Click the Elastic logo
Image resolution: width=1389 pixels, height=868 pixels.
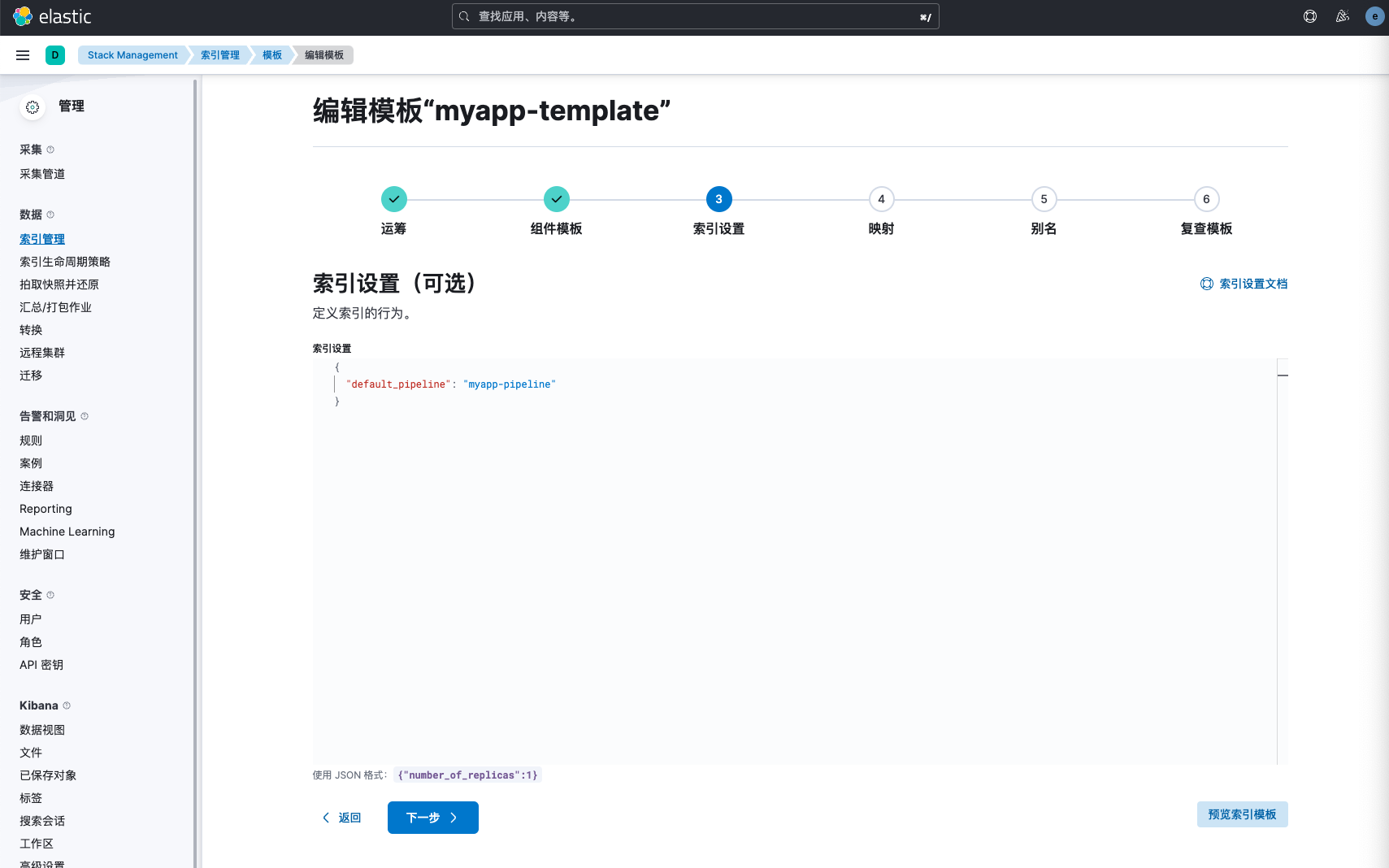(52, 16)
